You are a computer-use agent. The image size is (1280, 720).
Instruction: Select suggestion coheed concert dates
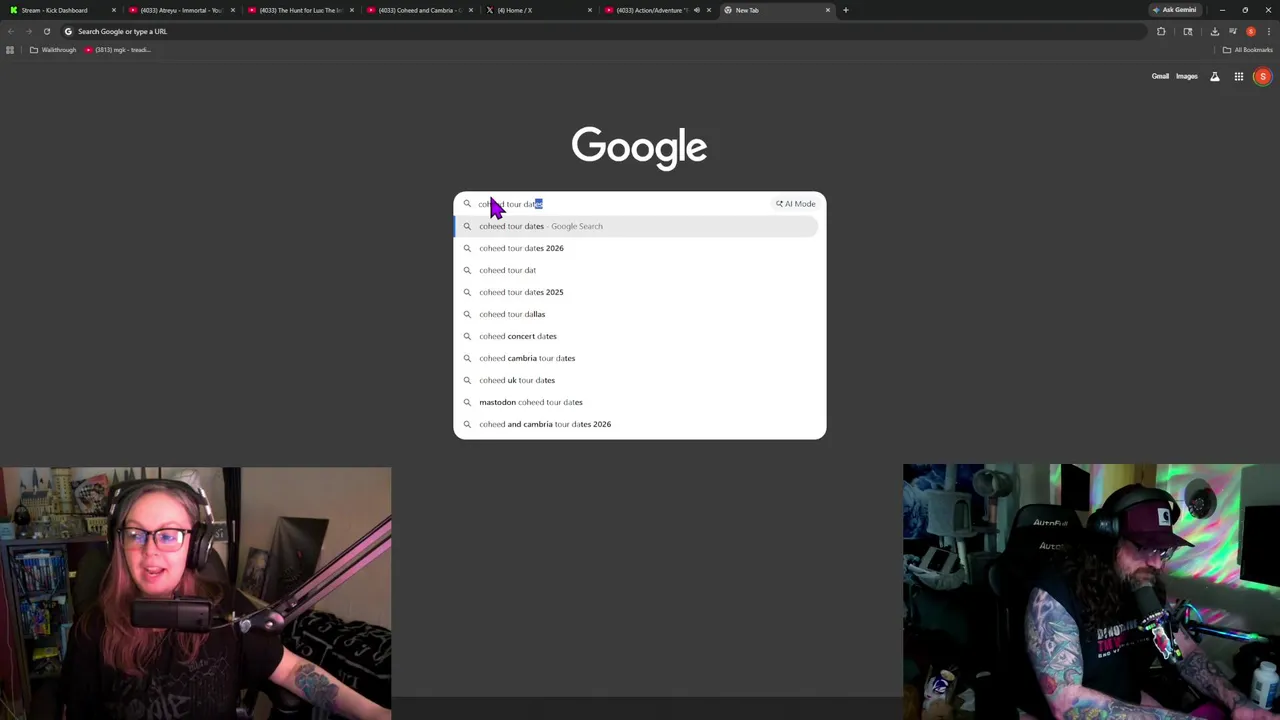coord(637,336)
